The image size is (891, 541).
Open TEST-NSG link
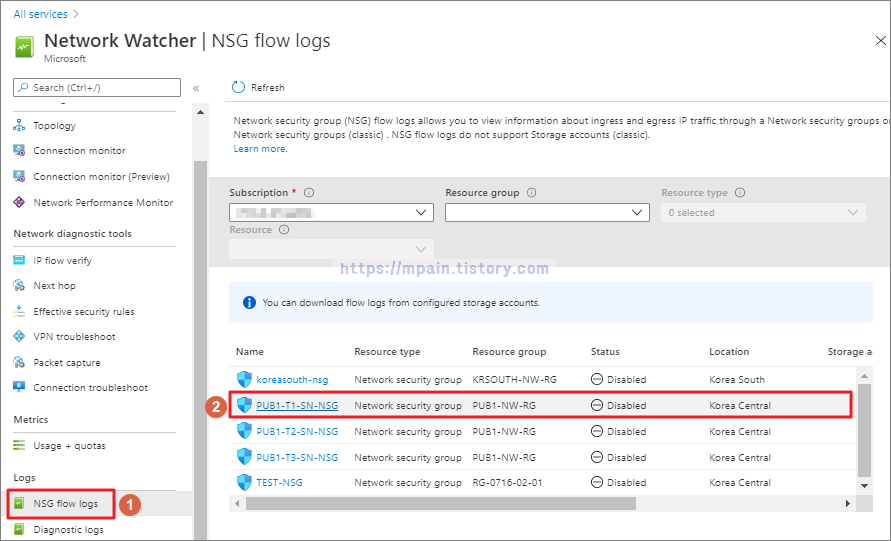point(280,482)
